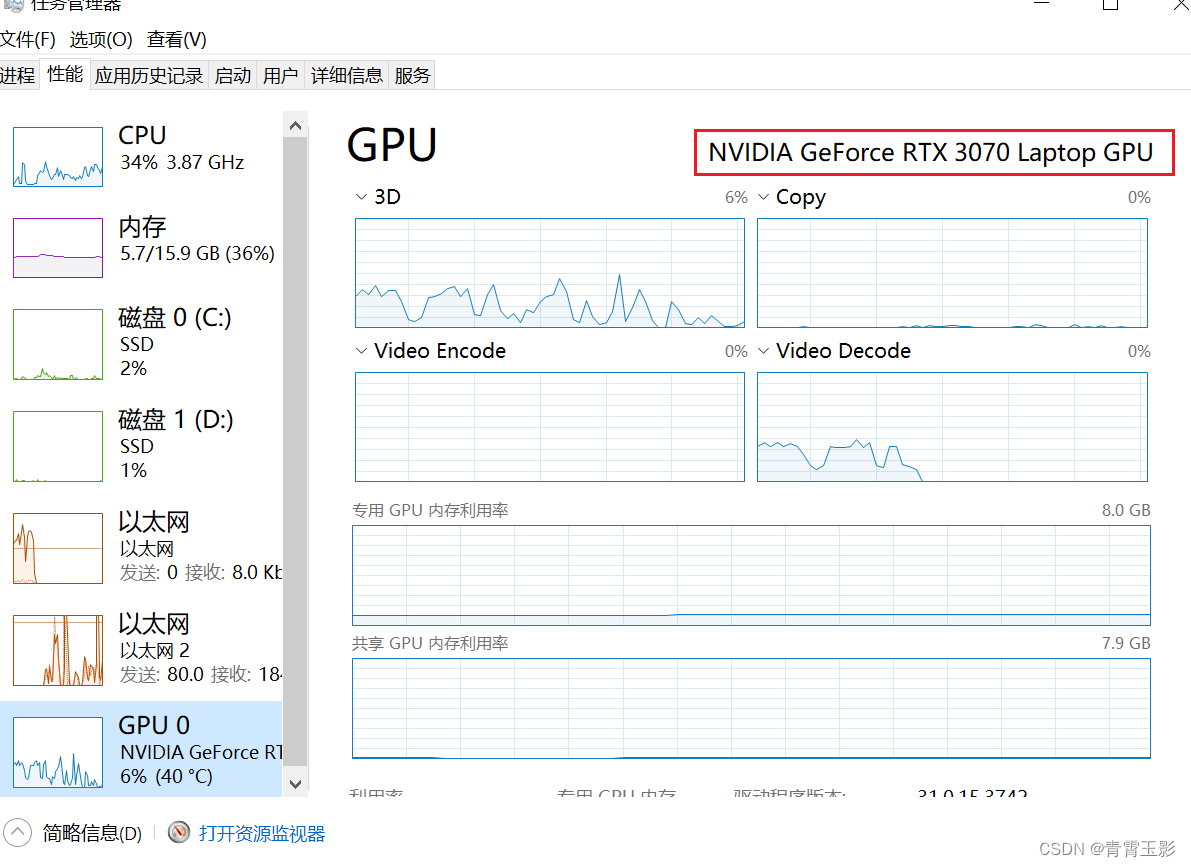The height and width of the screenshot is (867, 1191).
Task: Switch to 简略信息(D) summary view
Action: pyautogui.click(x=90, y=832)
